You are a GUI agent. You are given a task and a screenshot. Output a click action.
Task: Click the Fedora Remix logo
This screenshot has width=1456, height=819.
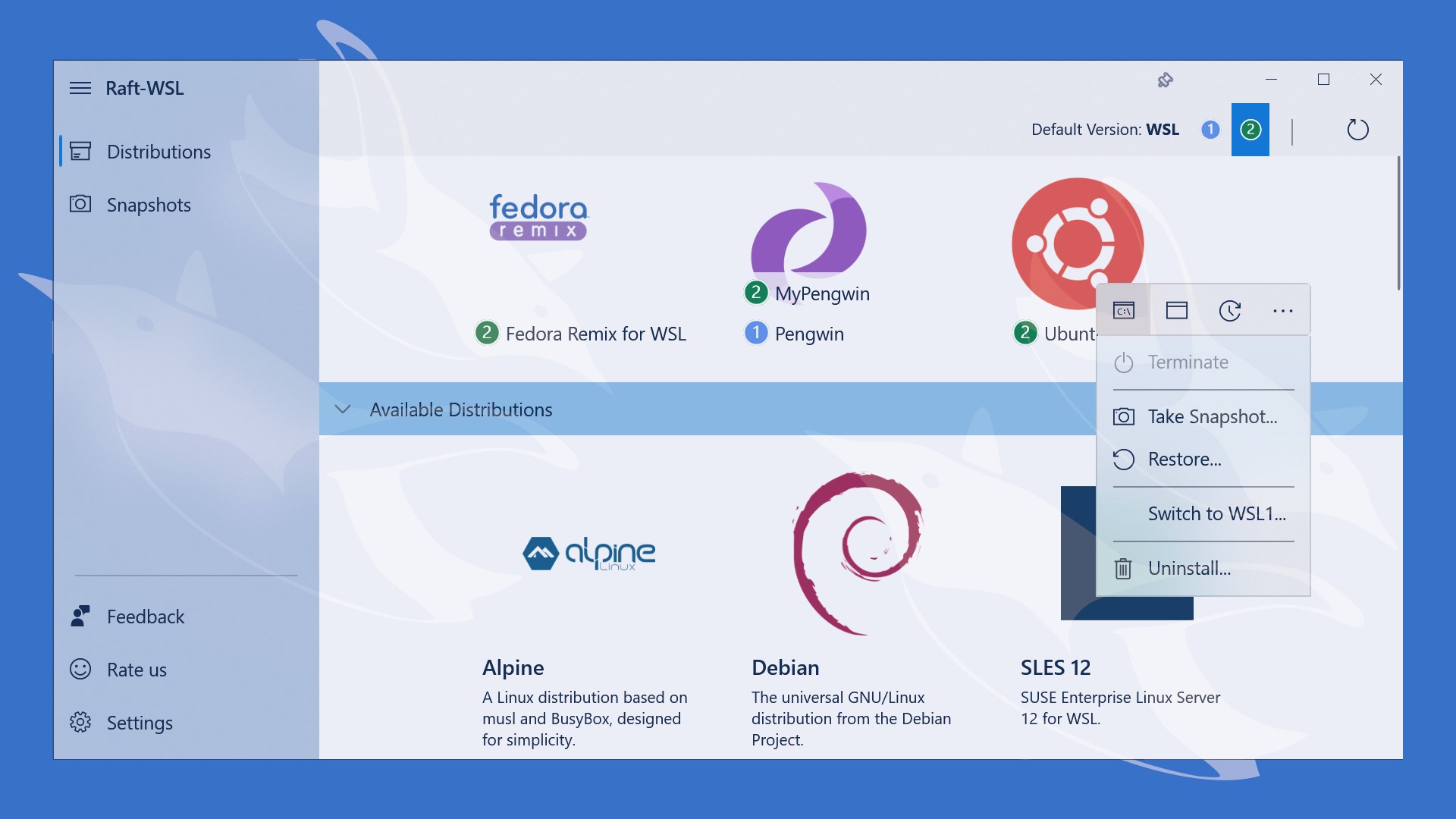point(538,217)
